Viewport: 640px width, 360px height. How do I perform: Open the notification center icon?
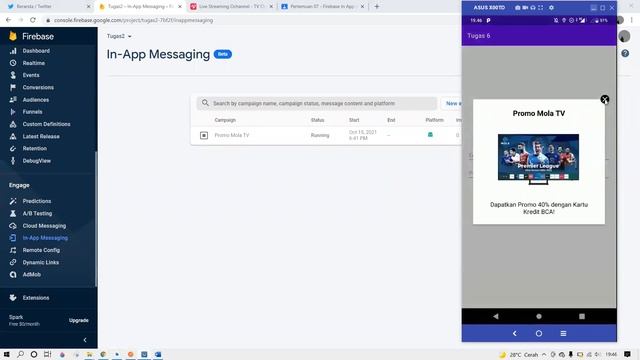(627, 354)
